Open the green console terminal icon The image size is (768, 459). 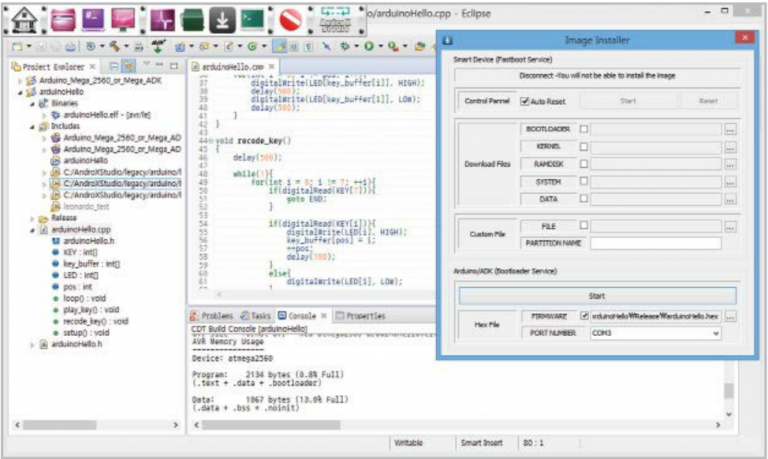click(x=252, y=20)
